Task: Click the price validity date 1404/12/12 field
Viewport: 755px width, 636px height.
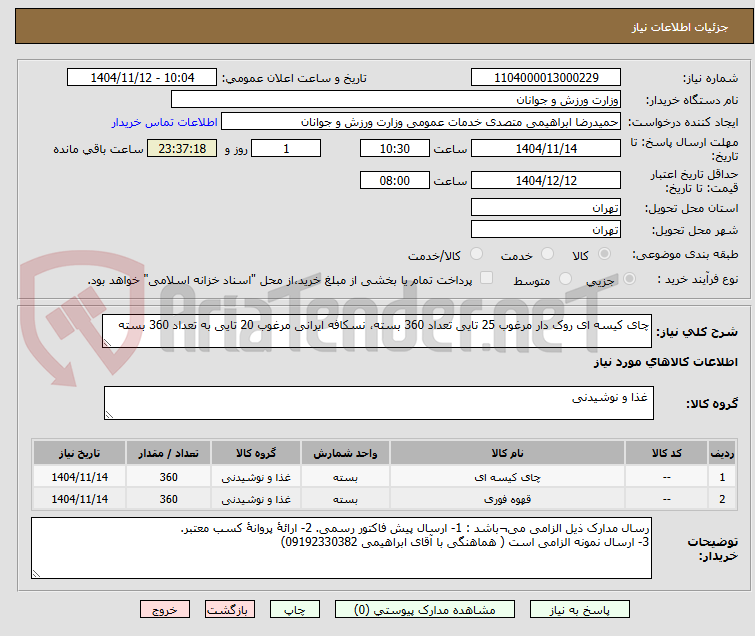Action: [546, 181]
